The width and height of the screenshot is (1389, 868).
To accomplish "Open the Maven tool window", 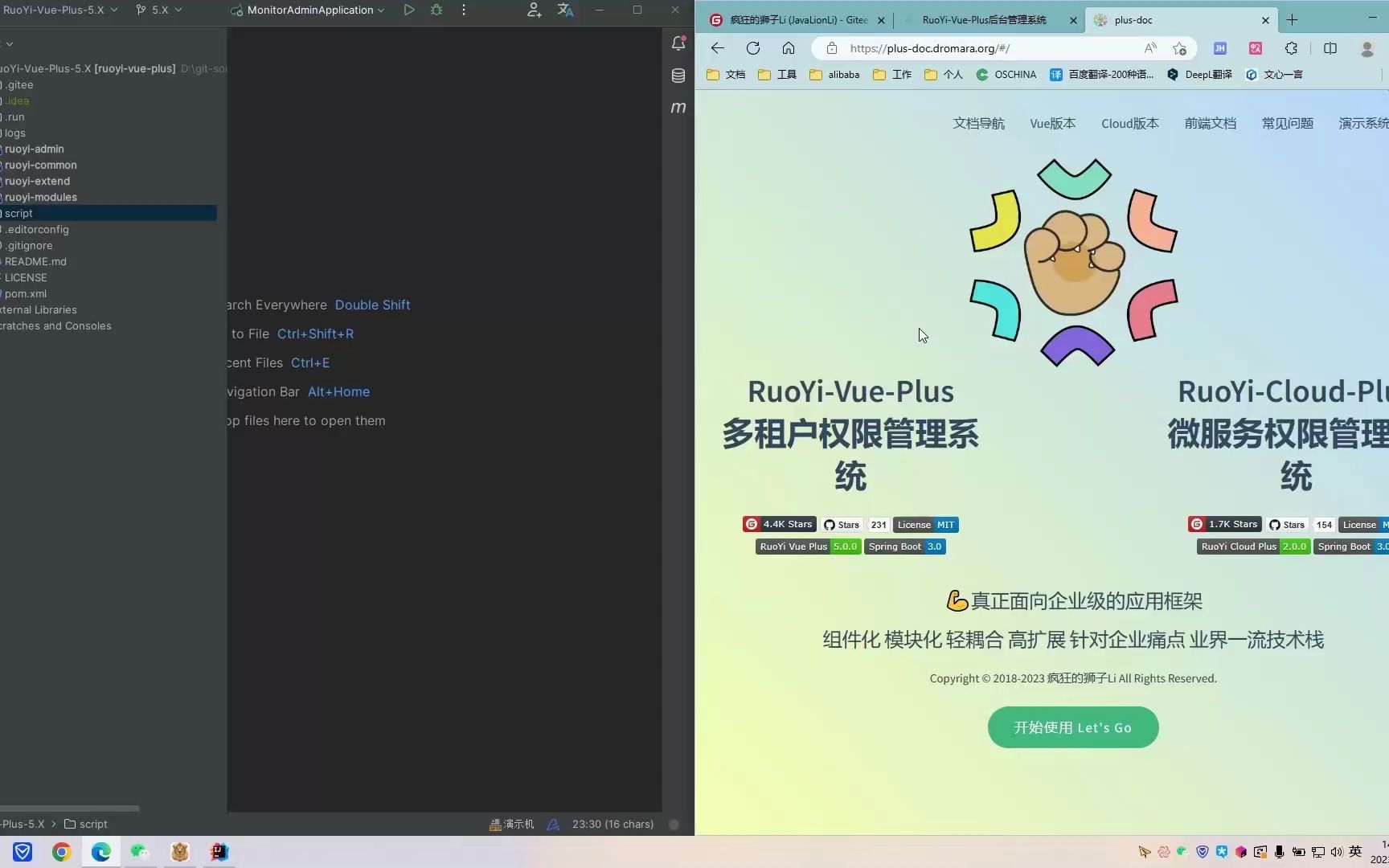I will [x=678, y=107].
